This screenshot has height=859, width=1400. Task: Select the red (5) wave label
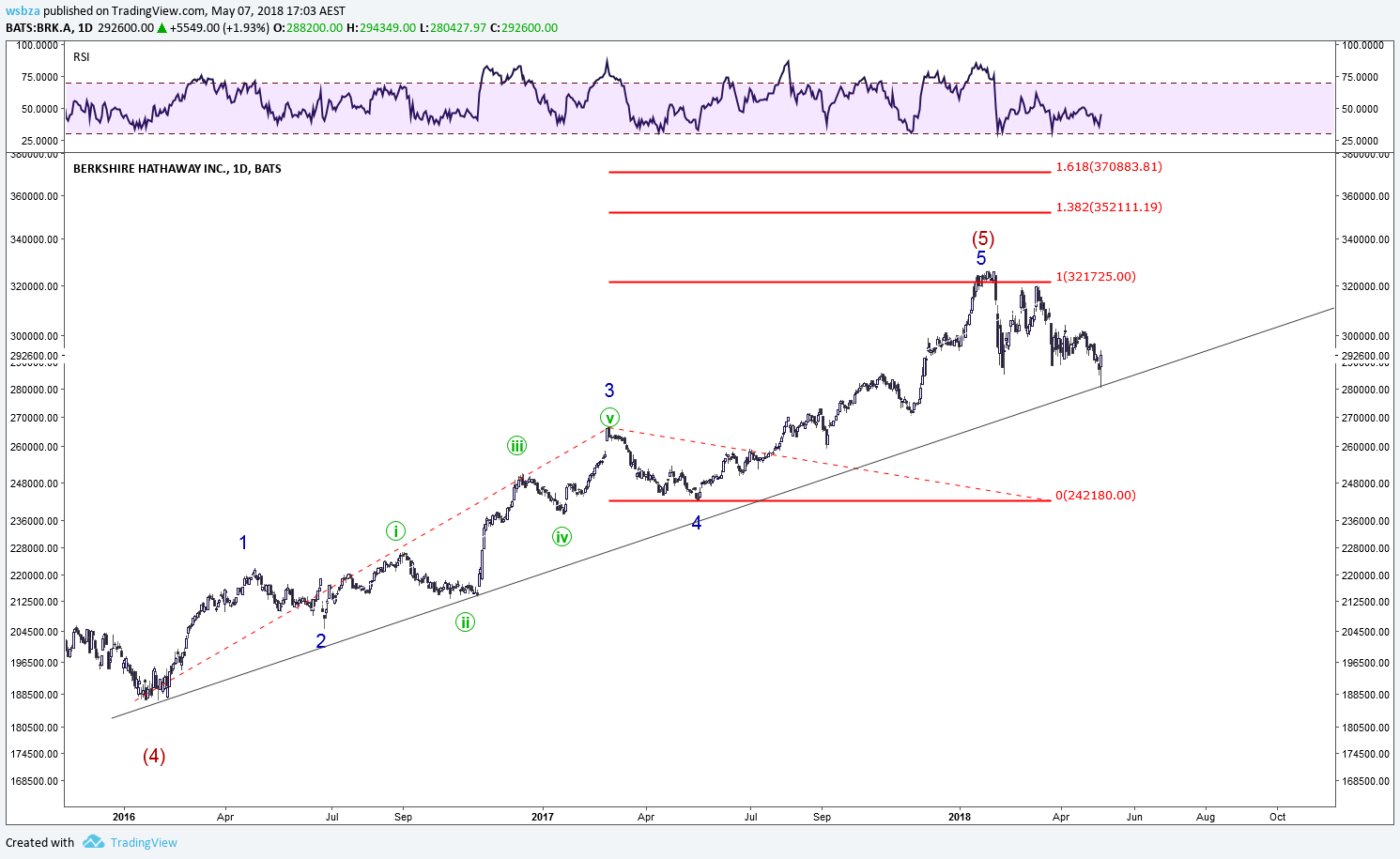click(x=983, y=238)
